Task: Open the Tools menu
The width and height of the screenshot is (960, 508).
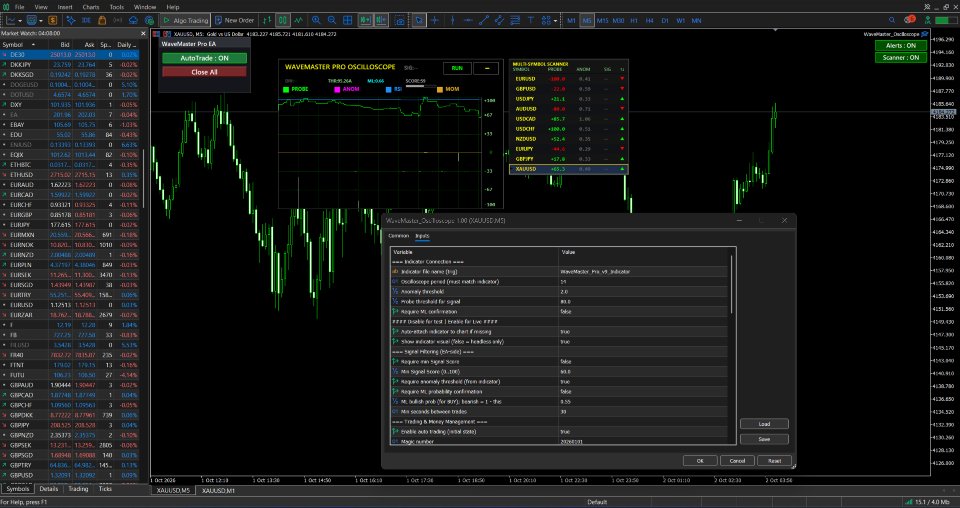Action: (x=116, y=7)
